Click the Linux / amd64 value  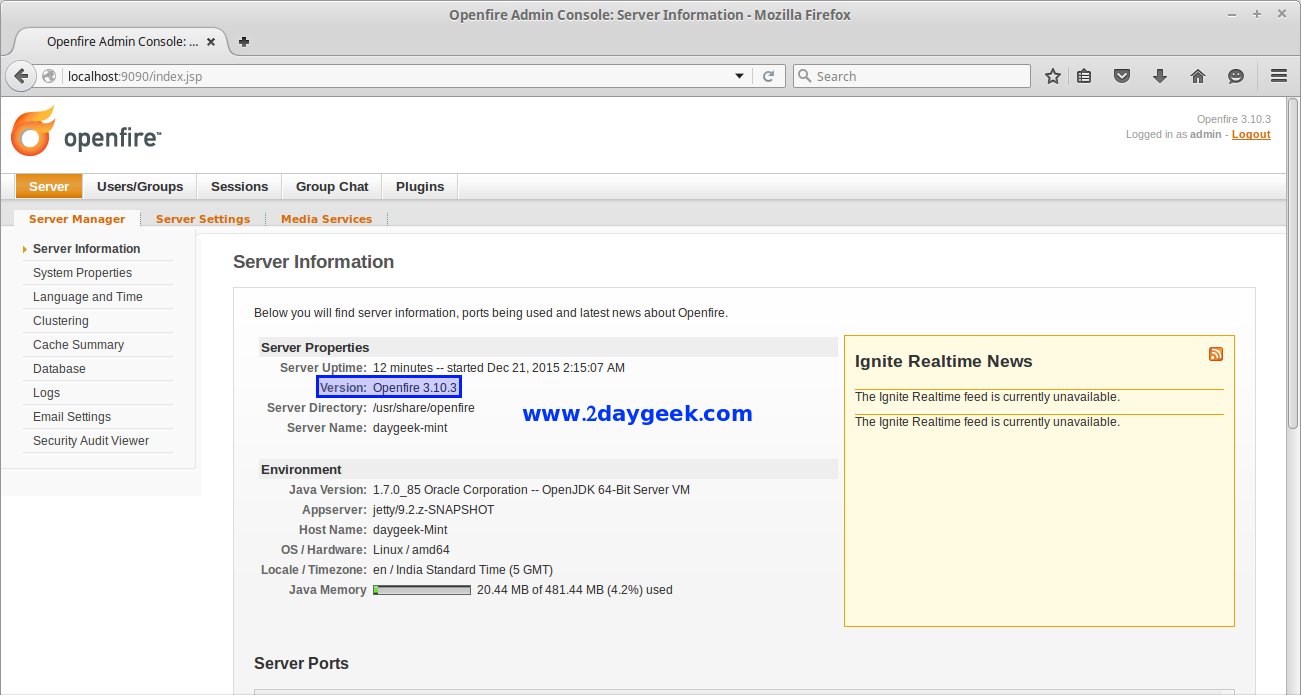tap(411, 550)
